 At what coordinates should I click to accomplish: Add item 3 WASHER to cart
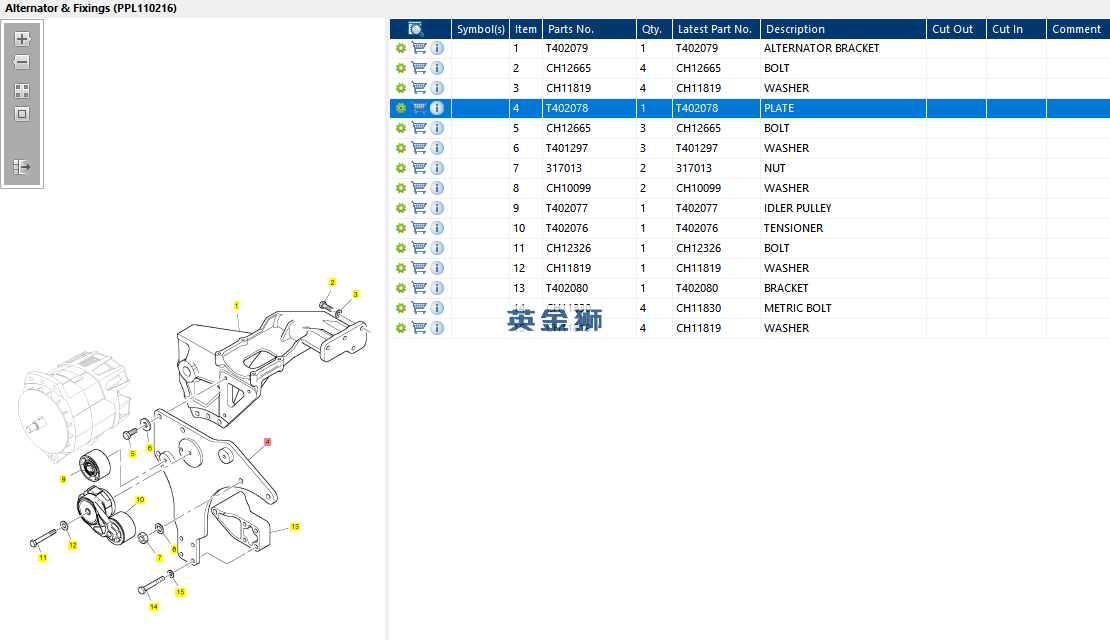point(419,88)
